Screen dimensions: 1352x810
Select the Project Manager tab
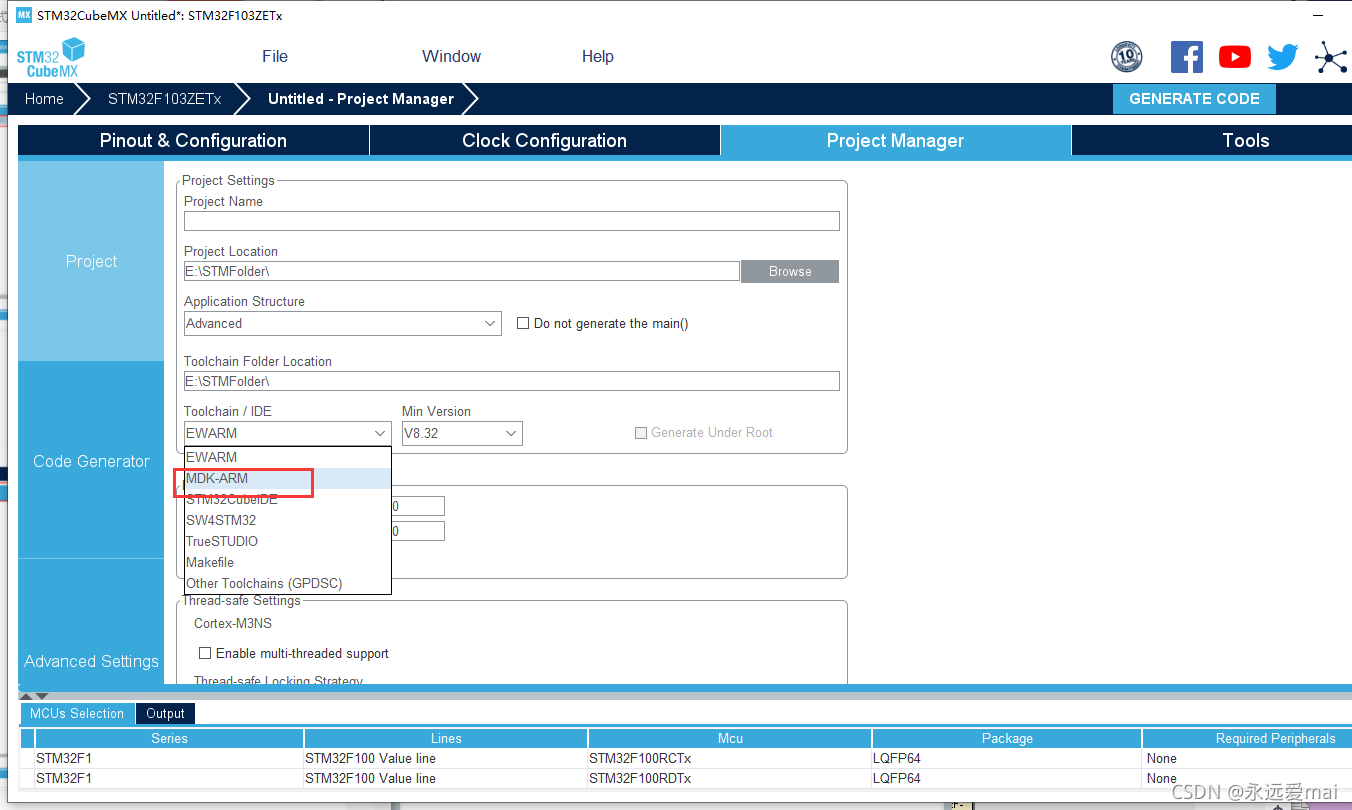pos(895,141)
